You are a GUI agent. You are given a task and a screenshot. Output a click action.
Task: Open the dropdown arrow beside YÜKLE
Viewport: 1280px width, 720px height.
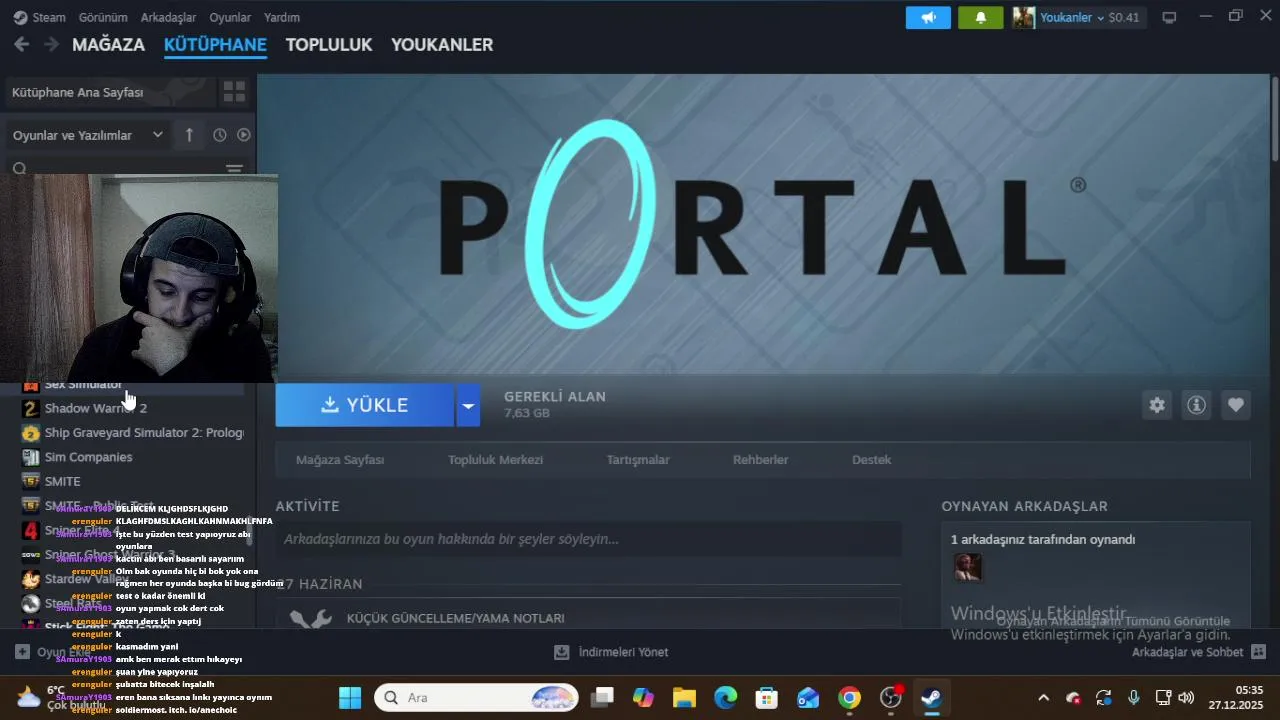[468, 405]
